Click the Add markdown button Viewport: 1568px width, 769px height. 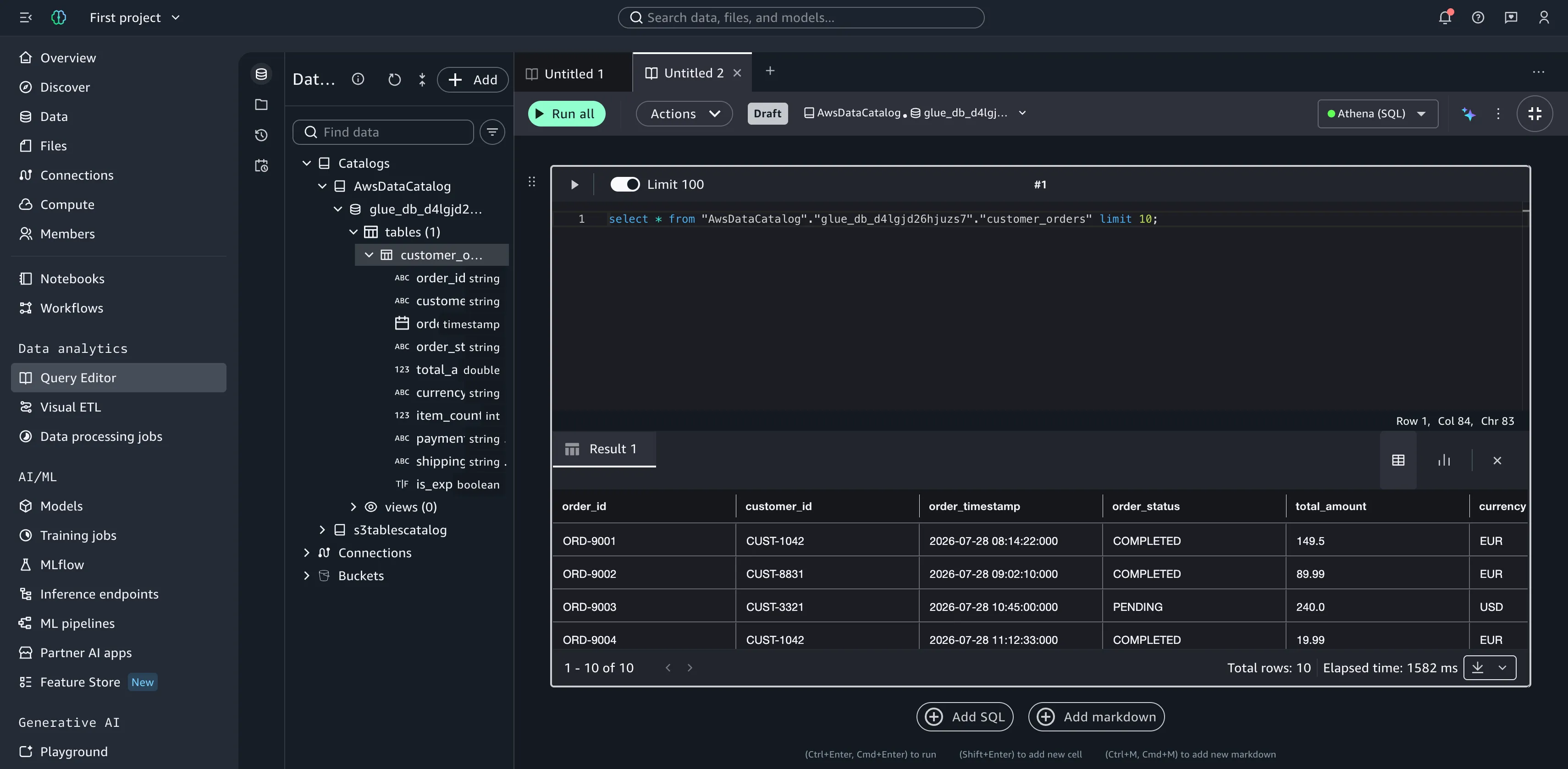pos(1096,717)
